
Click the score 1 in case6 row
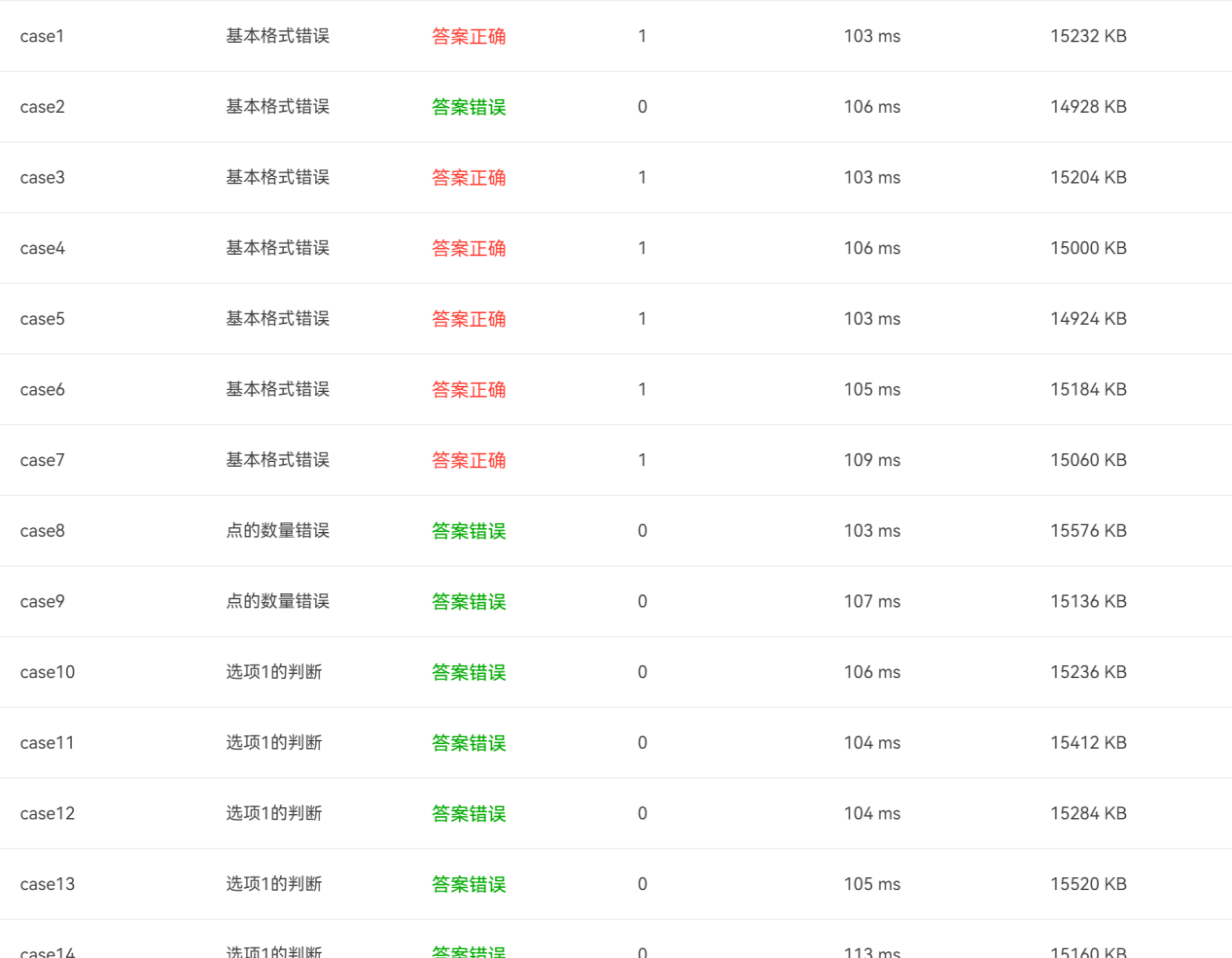[x=642, y=390]
